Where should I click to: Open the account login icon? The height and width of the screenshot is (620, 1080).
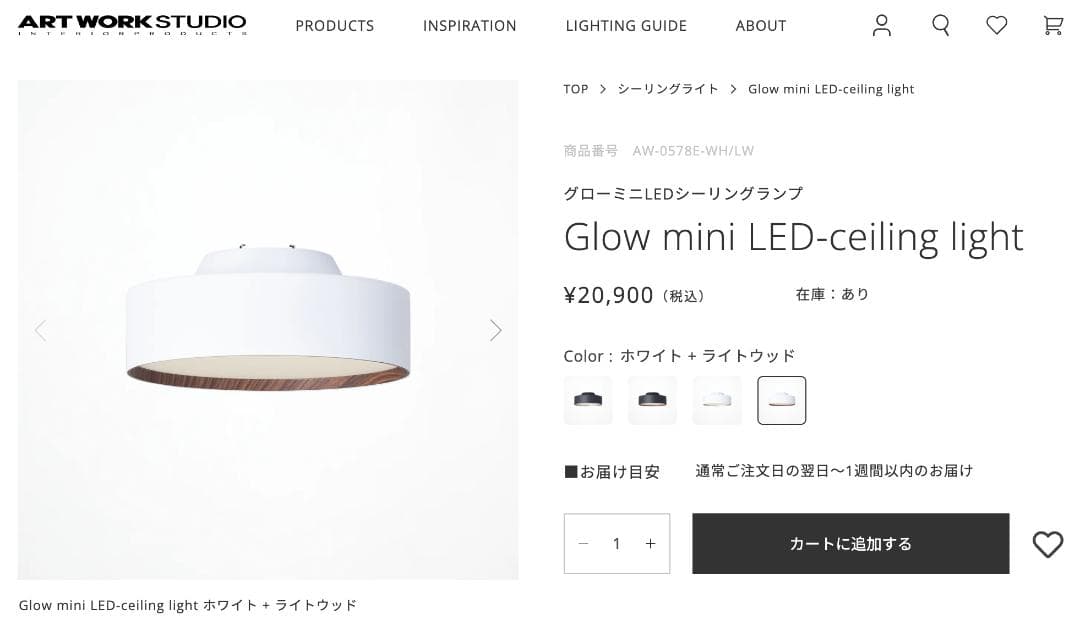coord(881,25)
